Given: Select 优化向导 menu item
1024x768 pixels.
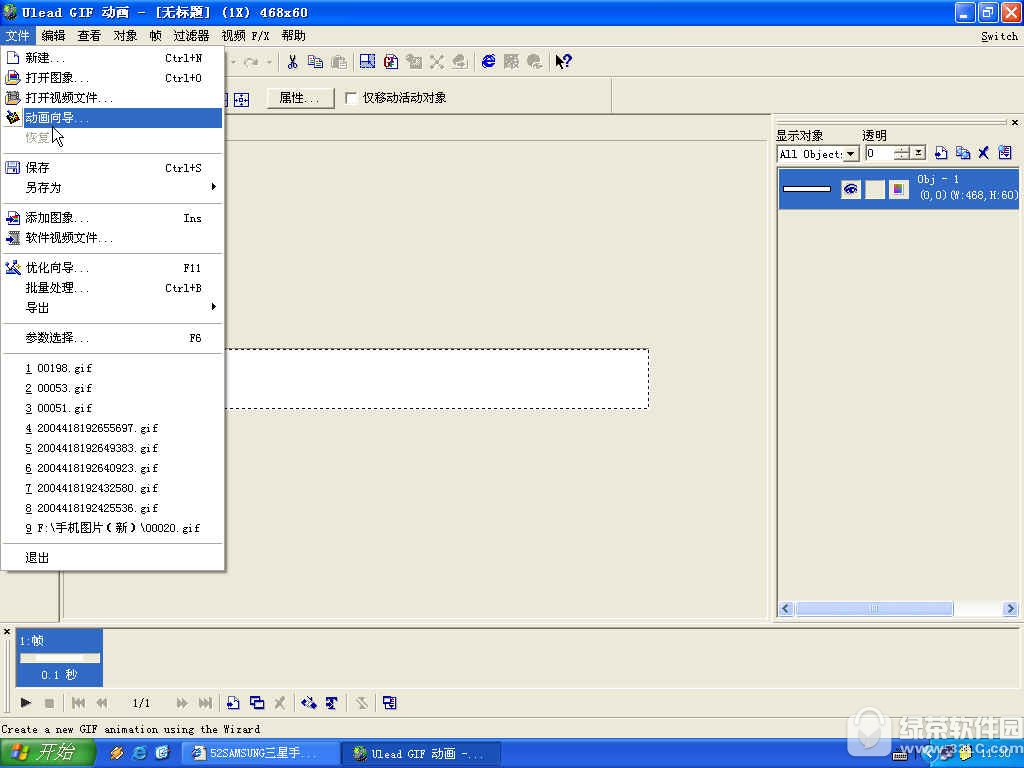Looking at the screenshot, I should (112, 268).
